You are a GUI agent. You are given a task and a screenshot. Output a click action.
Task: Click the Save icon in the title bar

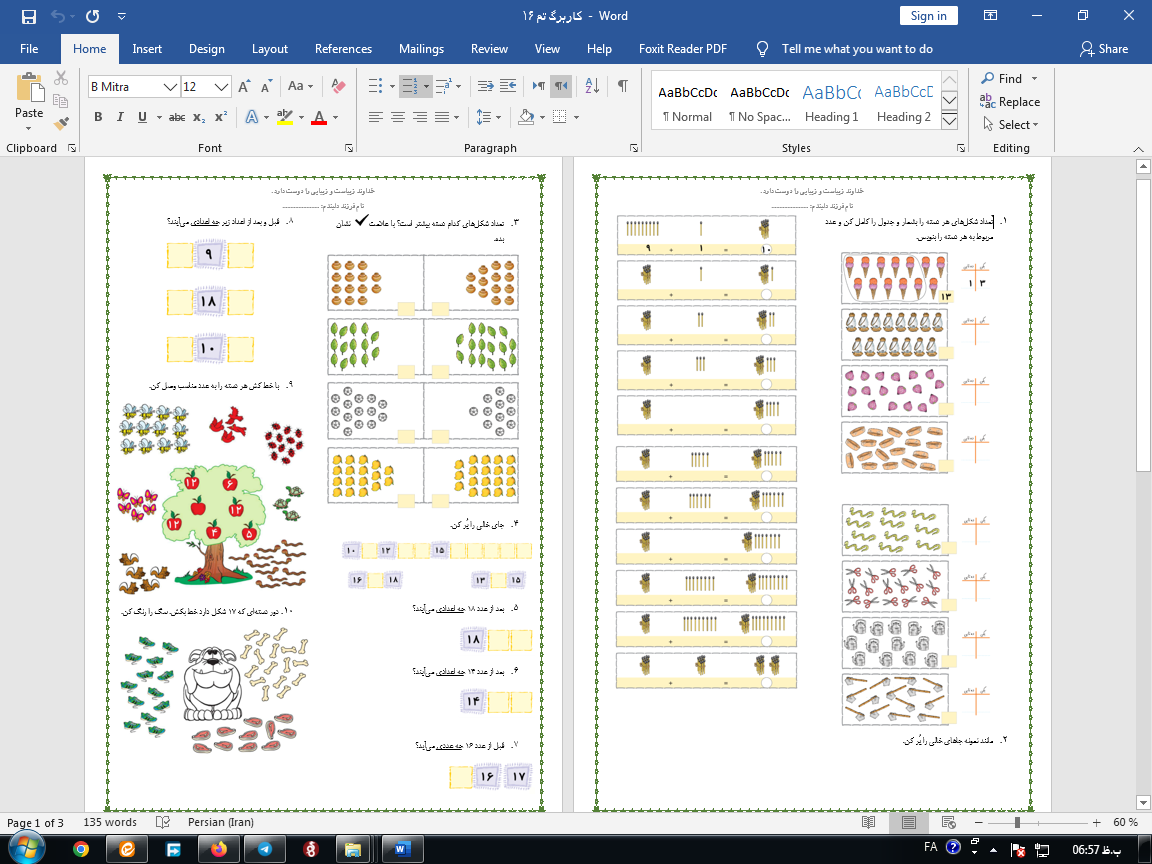coord(28,16)
